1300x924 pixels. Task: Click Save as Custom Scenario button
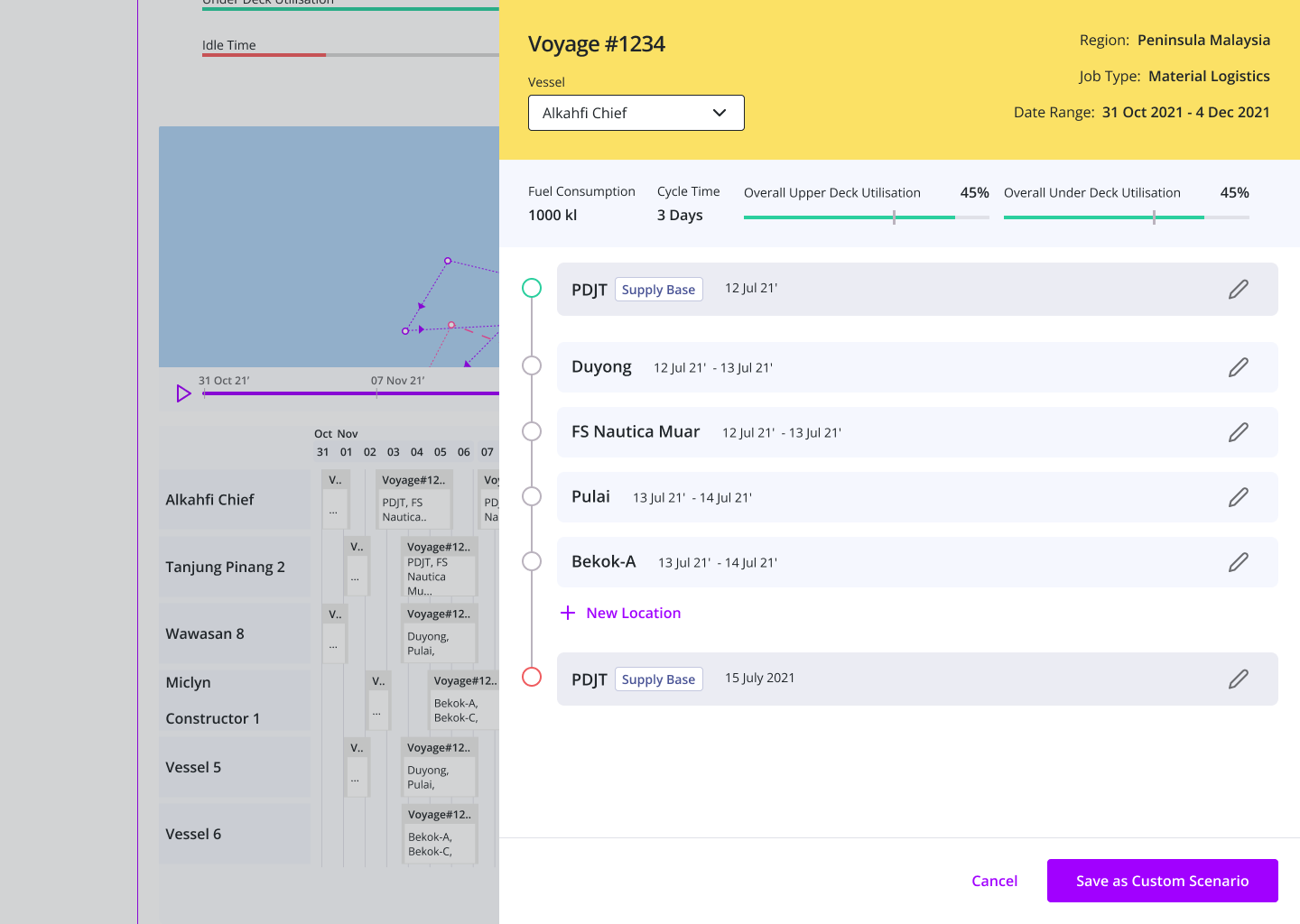(x=1162, y=881)
